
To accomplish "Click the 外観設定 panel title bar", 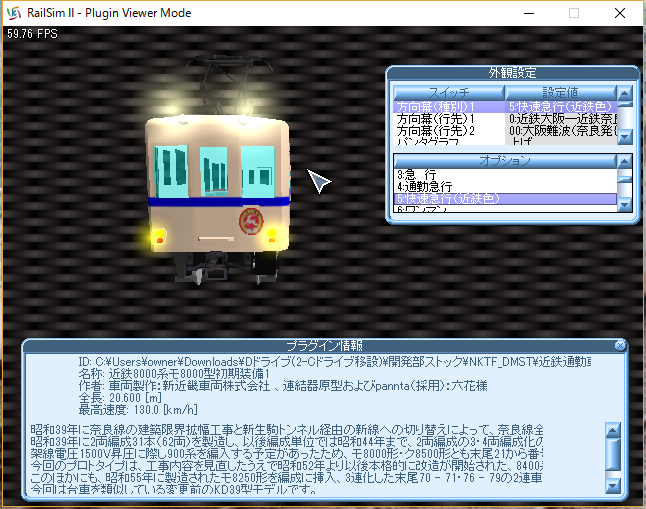I will [513, 73].
